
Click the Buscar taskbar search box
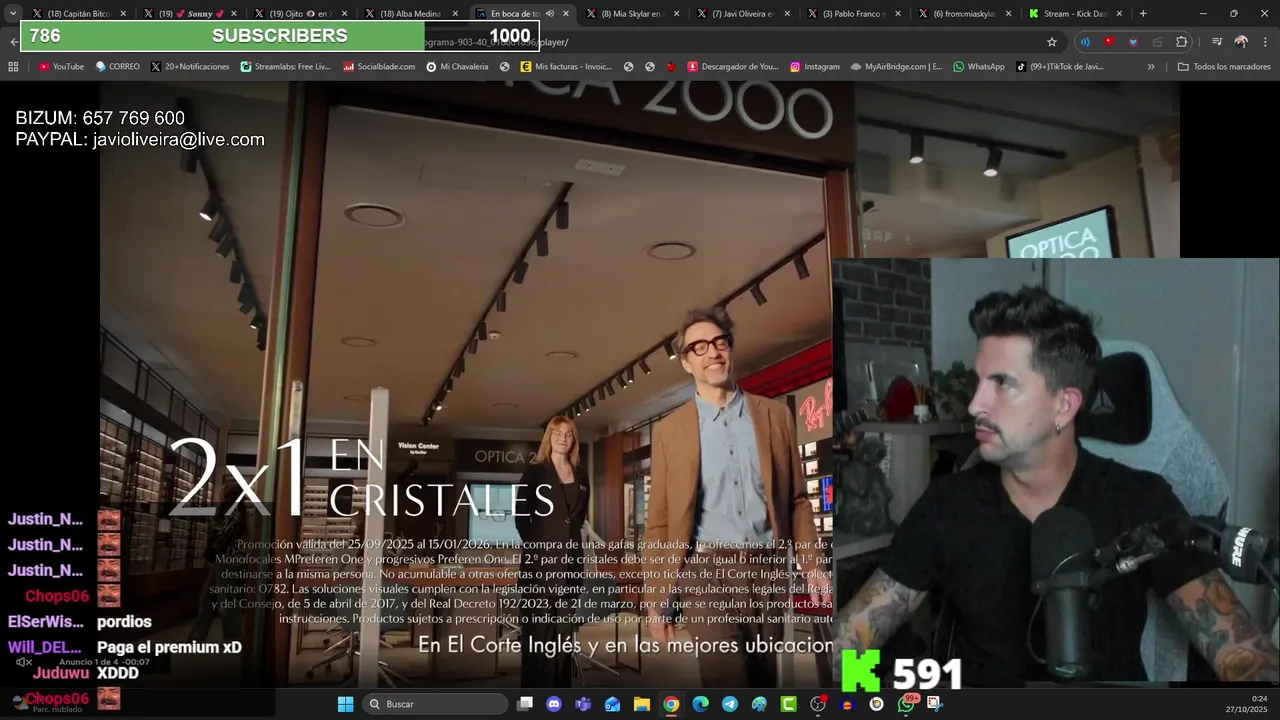[434, 704]
